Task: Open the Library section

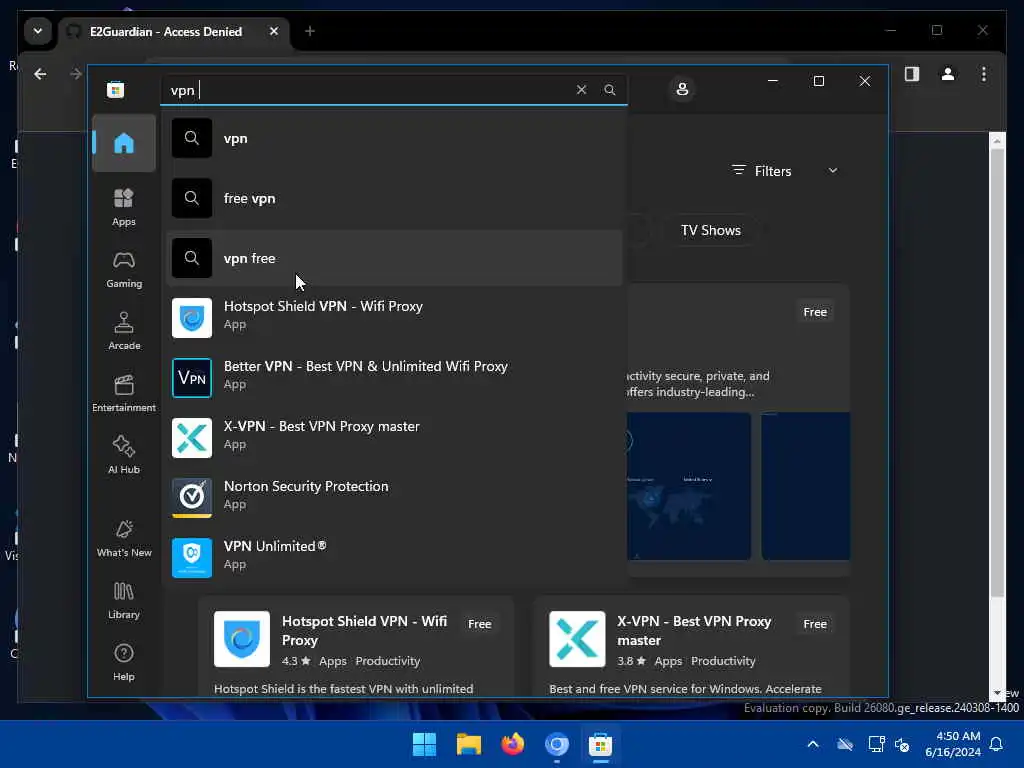Action: click(x=123, y=600)
